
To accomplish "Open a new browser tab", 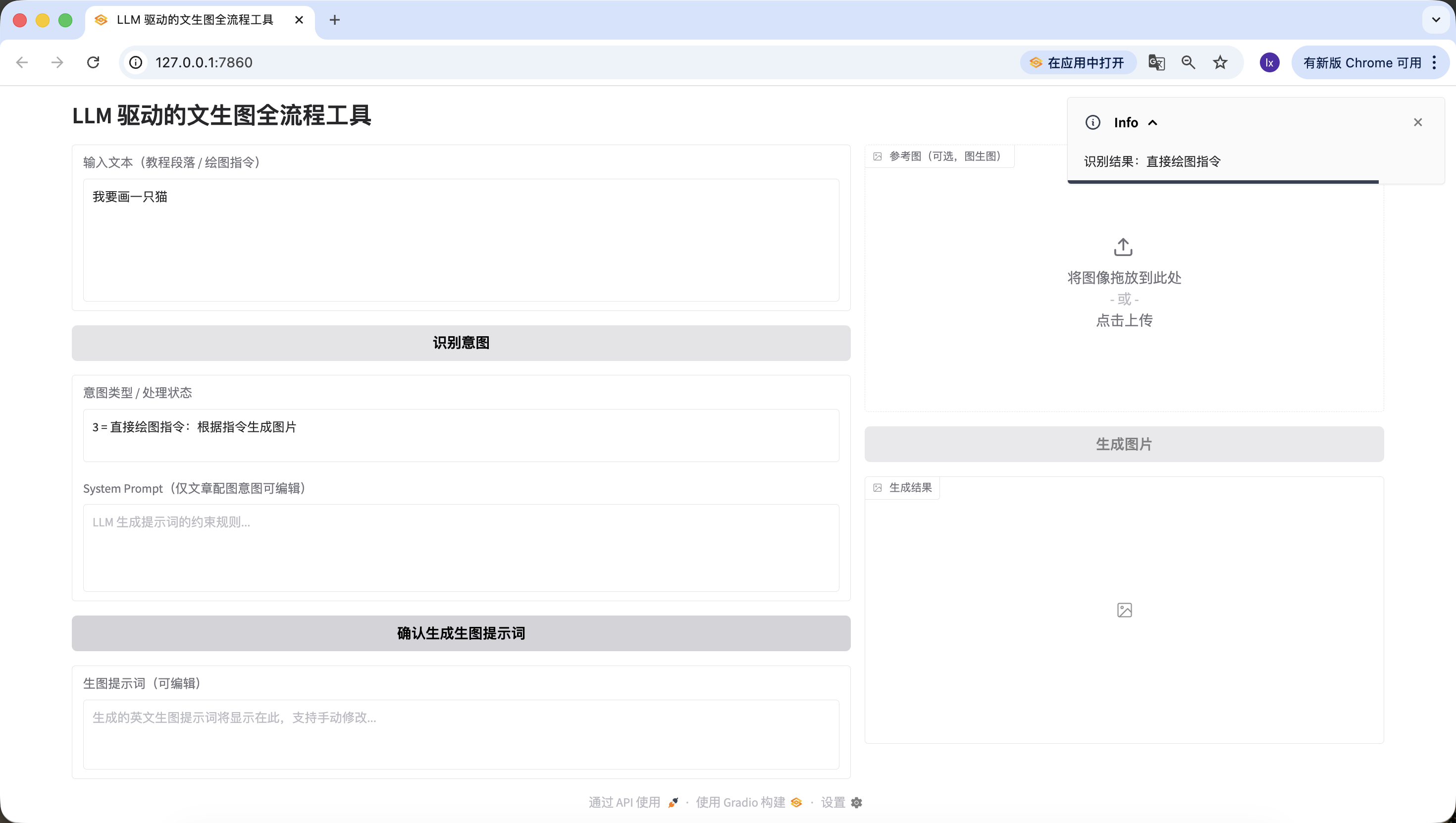I will click(335, 20).
